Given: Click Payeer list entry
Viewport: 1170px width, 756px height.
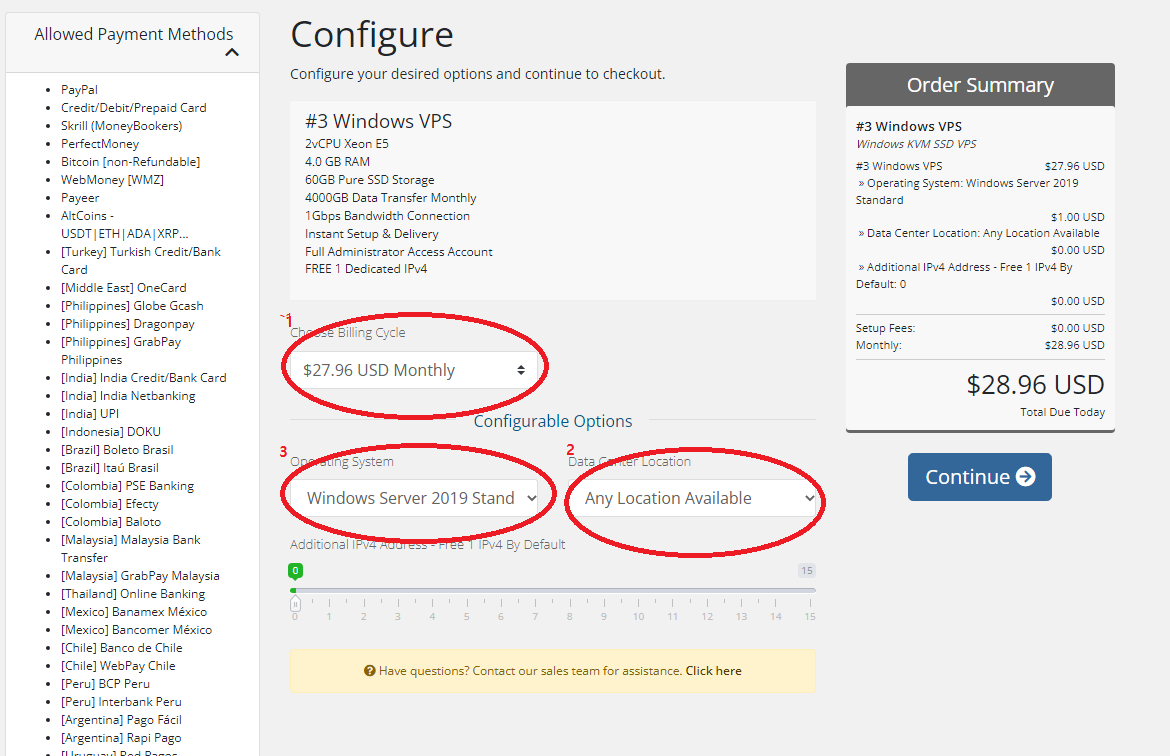Looking at the screenshot, I should pyautogui.click(x=80, y=198).
